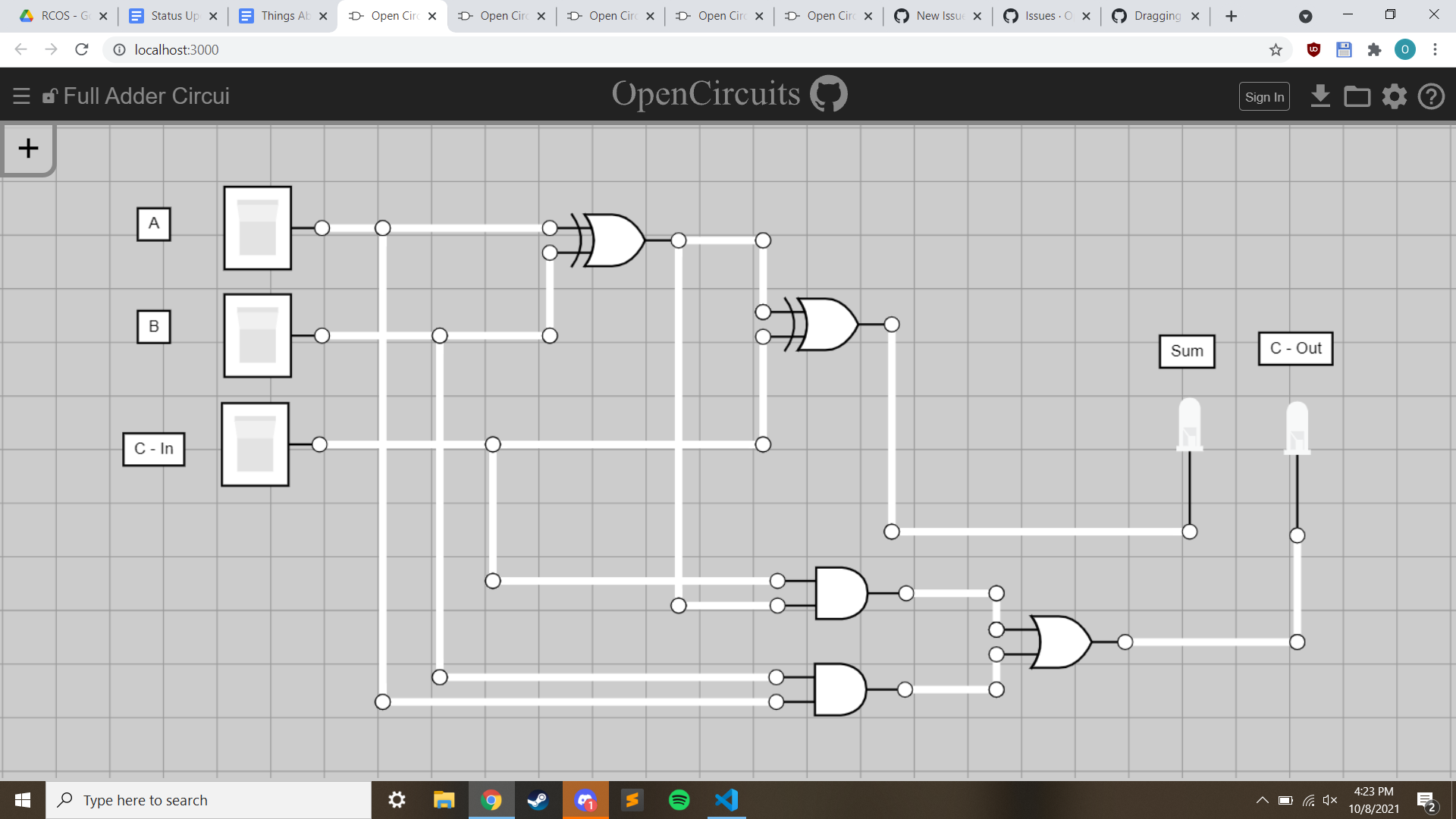Toggle the B input switch
The width and height of the screenshot is (1456, 819).
coord(257,336)
